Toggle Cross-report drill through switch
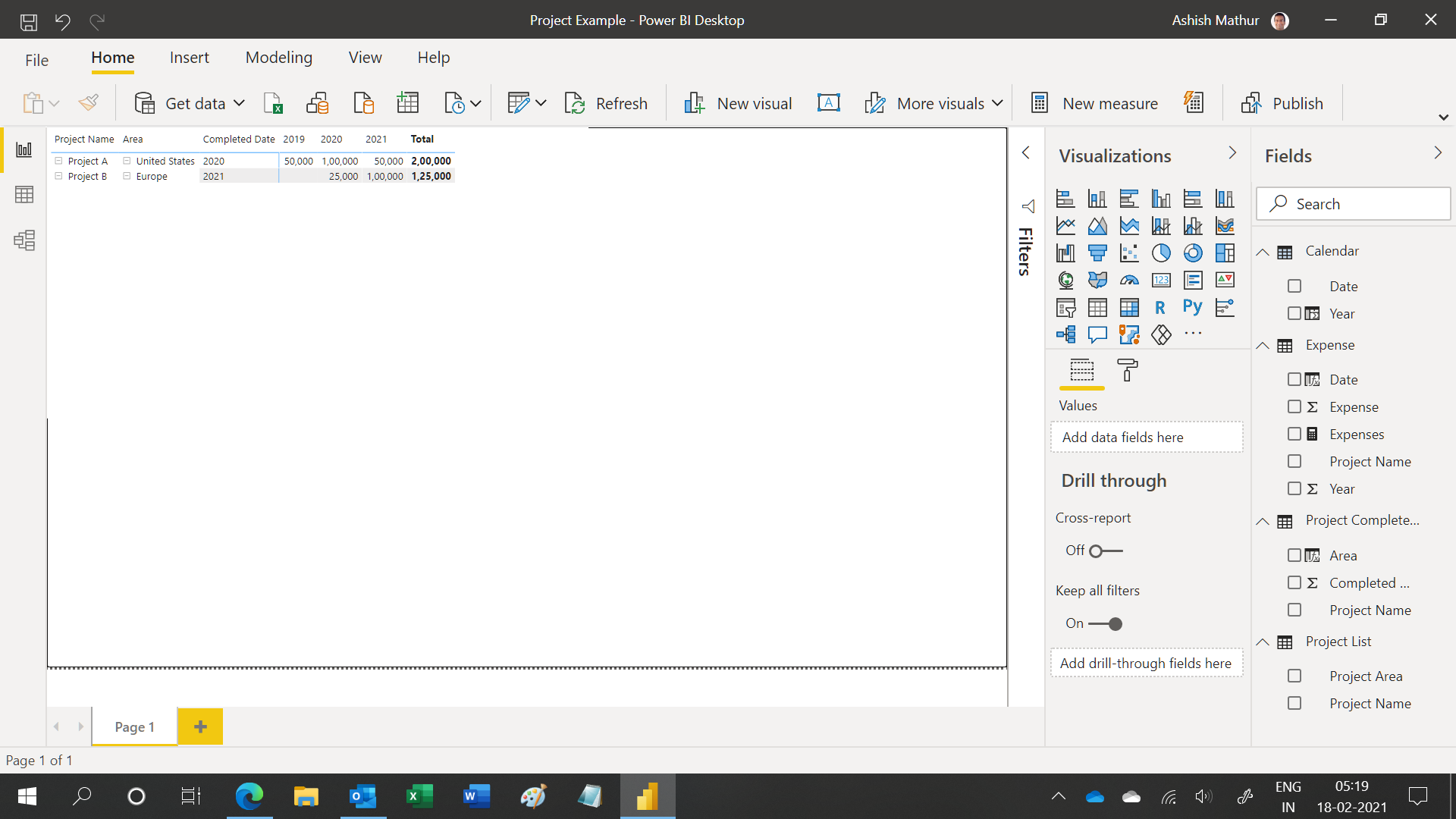1456x819 pixels. pyautogui.click(x=1105, y=551)
